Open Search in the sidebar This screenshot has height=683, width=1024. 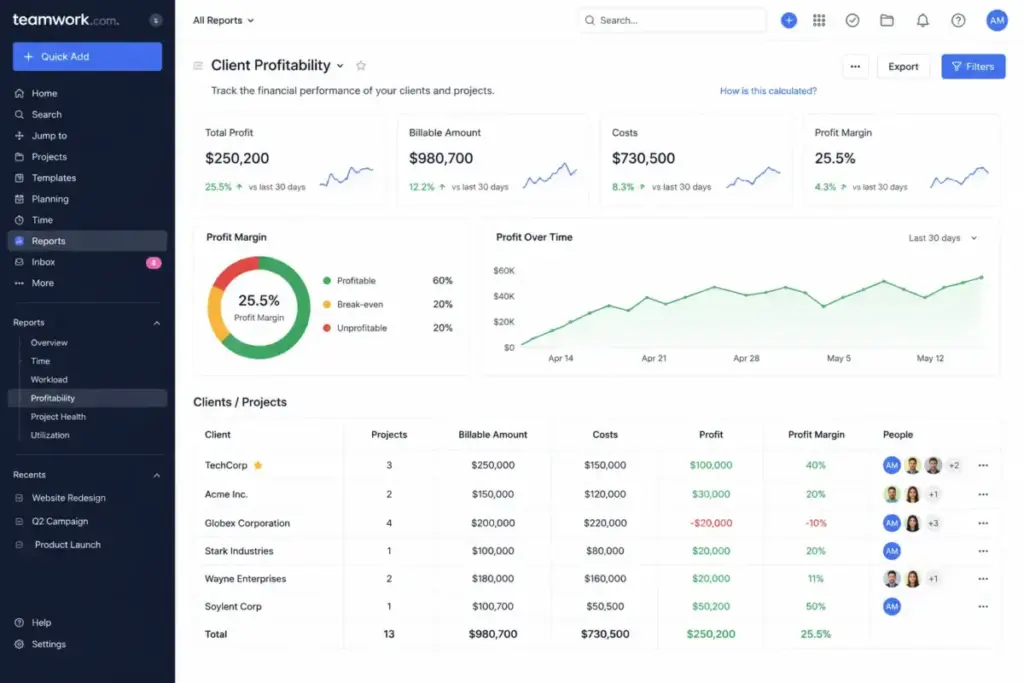[x=87, y=114]
